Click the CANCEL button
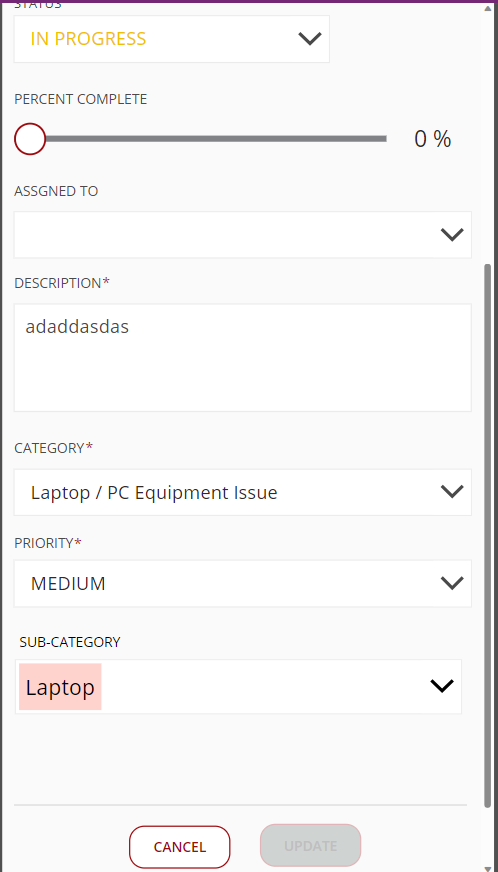This screenshot has height=872, width=498. pos(180,846)
